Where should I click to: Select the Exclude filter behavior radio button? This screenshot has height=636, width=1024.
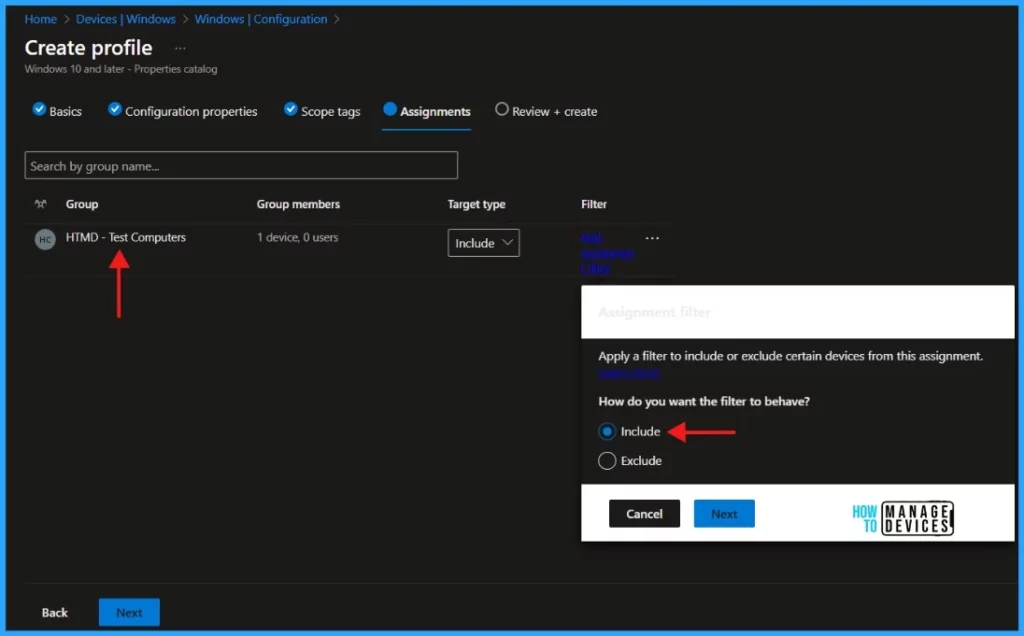click(x=607, y=461)
